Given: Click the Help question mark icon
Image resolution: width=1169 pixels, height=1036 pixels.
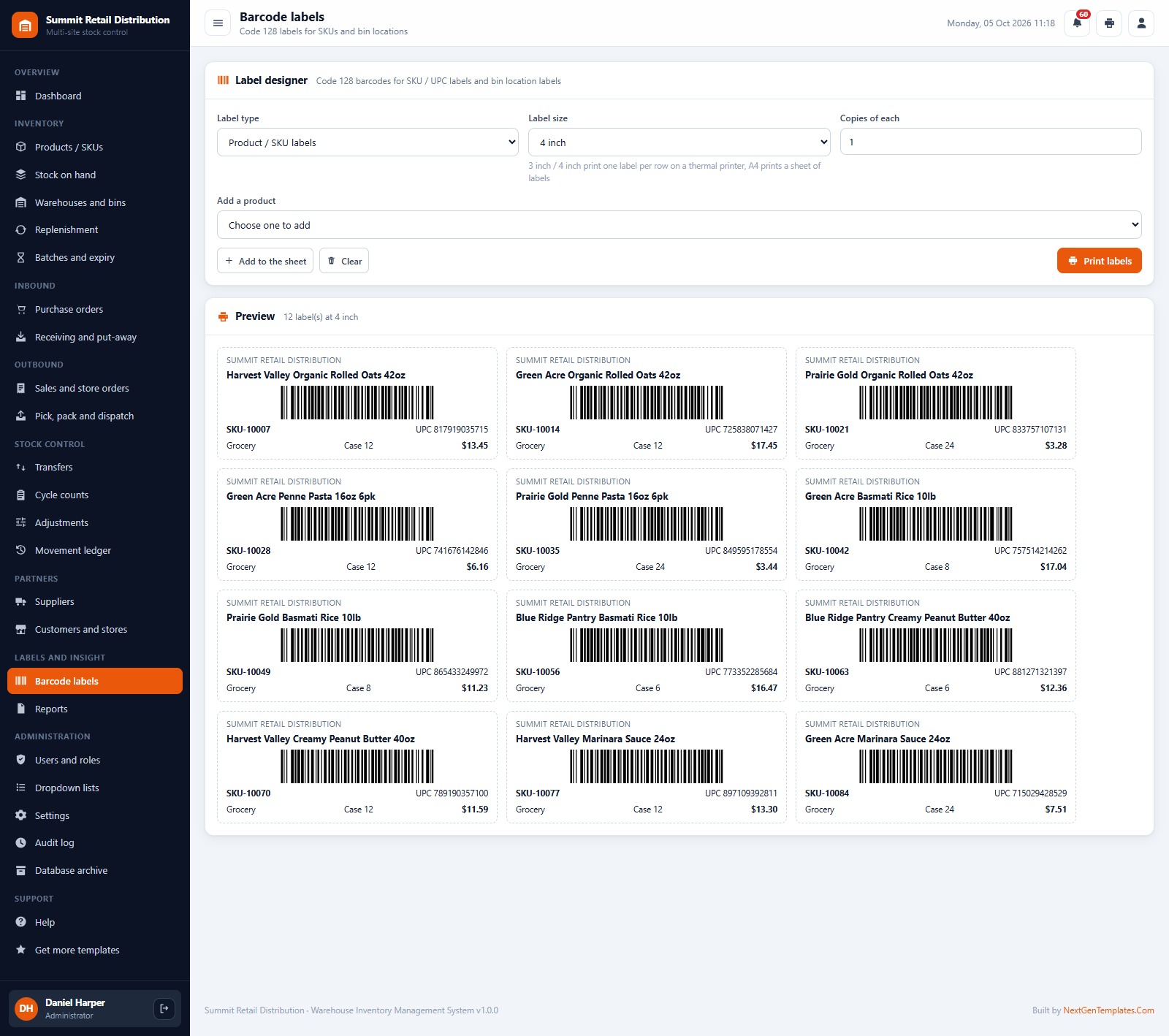Looking at the screenshot, I should pyautogui.click(x=21, y=922).
